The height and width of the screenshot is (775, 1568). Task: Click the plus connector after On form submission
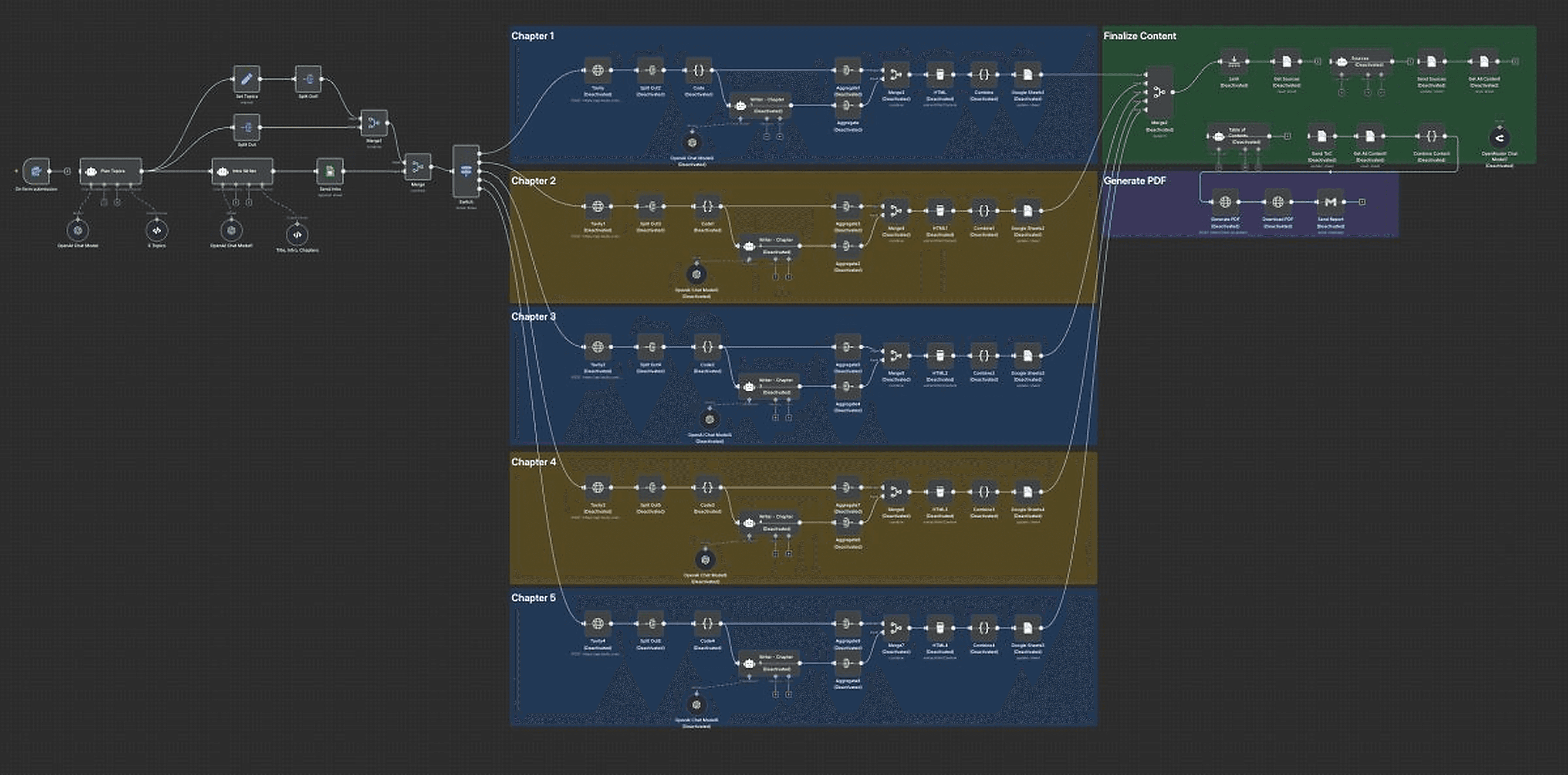[68, 171]
